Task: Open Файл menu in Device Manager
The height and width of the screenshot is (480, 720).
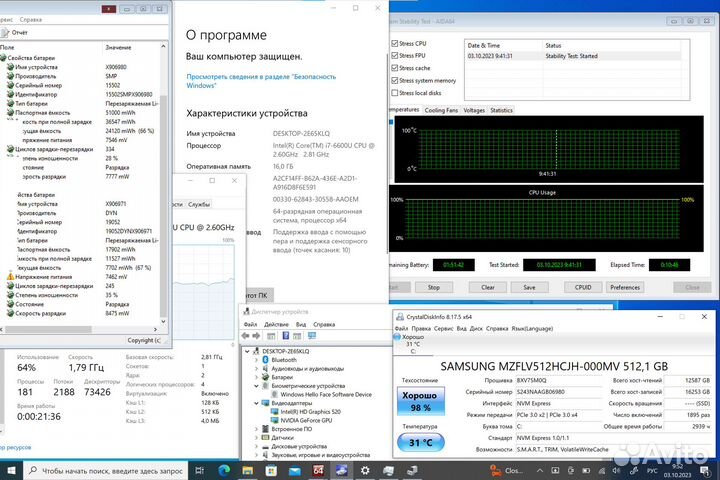Action: (x=250, y=324)
